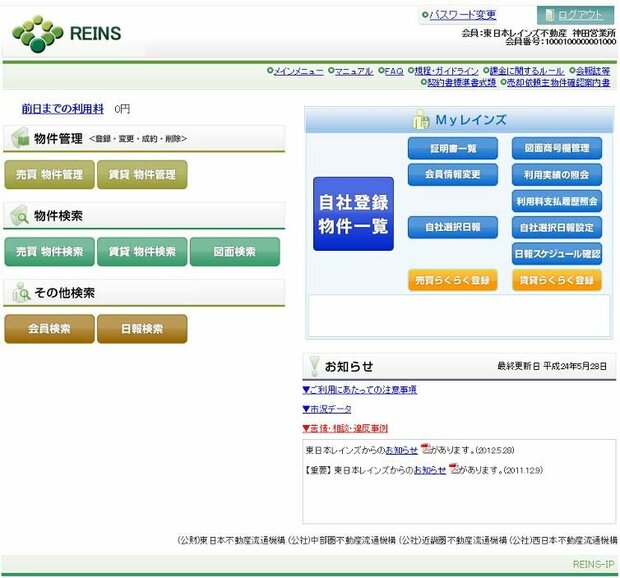Open お知らせ link dated 2012.5.28
This screenshot has width=620, height=578.
pos(401,450)
